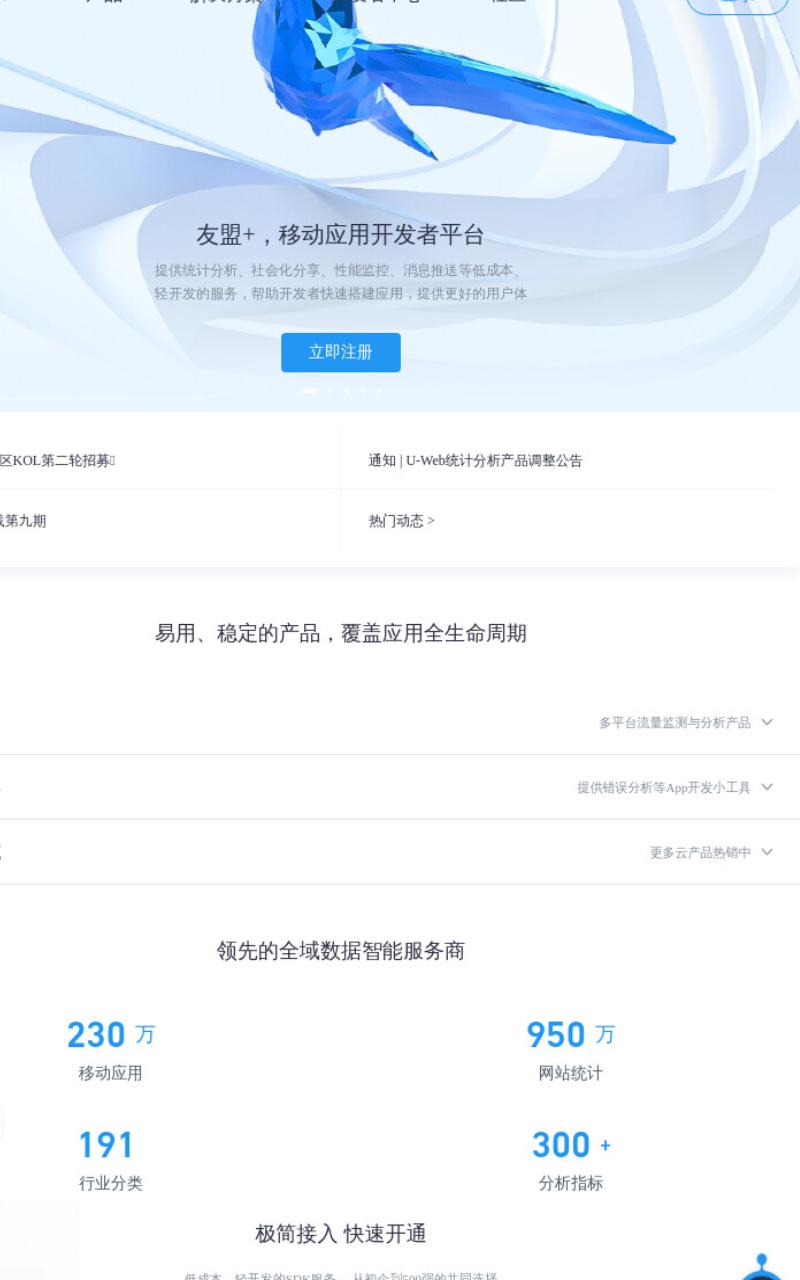Image resolution: width=800 pixels, height=1280 pixels.
Task: Click the 分析指标 label
Action: click(x=571, y=1183)
